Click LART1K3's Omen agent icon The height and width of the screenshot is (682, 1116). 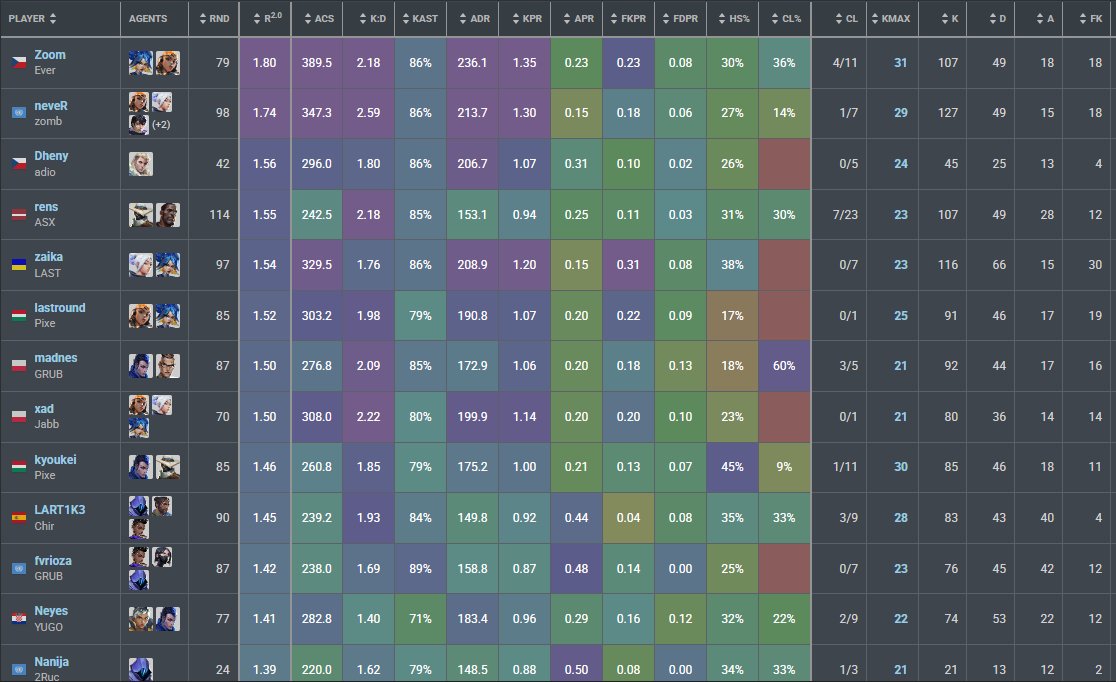pyautogui.click(x=139, y=506)
